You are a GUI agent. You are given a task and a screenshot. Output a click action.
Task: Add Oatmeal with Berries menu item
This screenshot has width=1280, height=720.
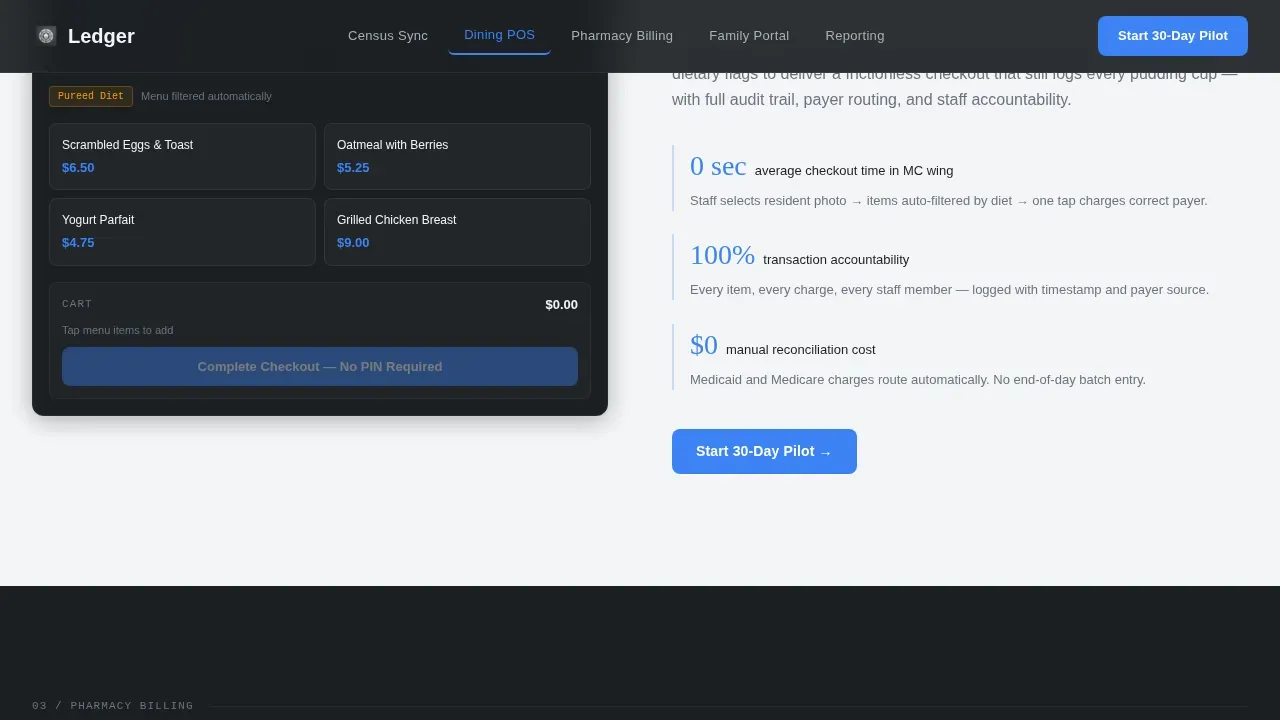point(457,156)
